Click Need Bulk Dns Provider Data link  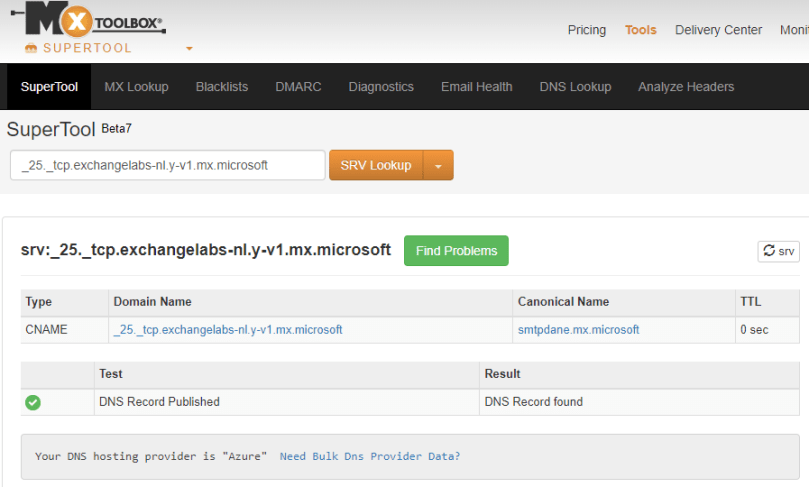tap(370, 456)
